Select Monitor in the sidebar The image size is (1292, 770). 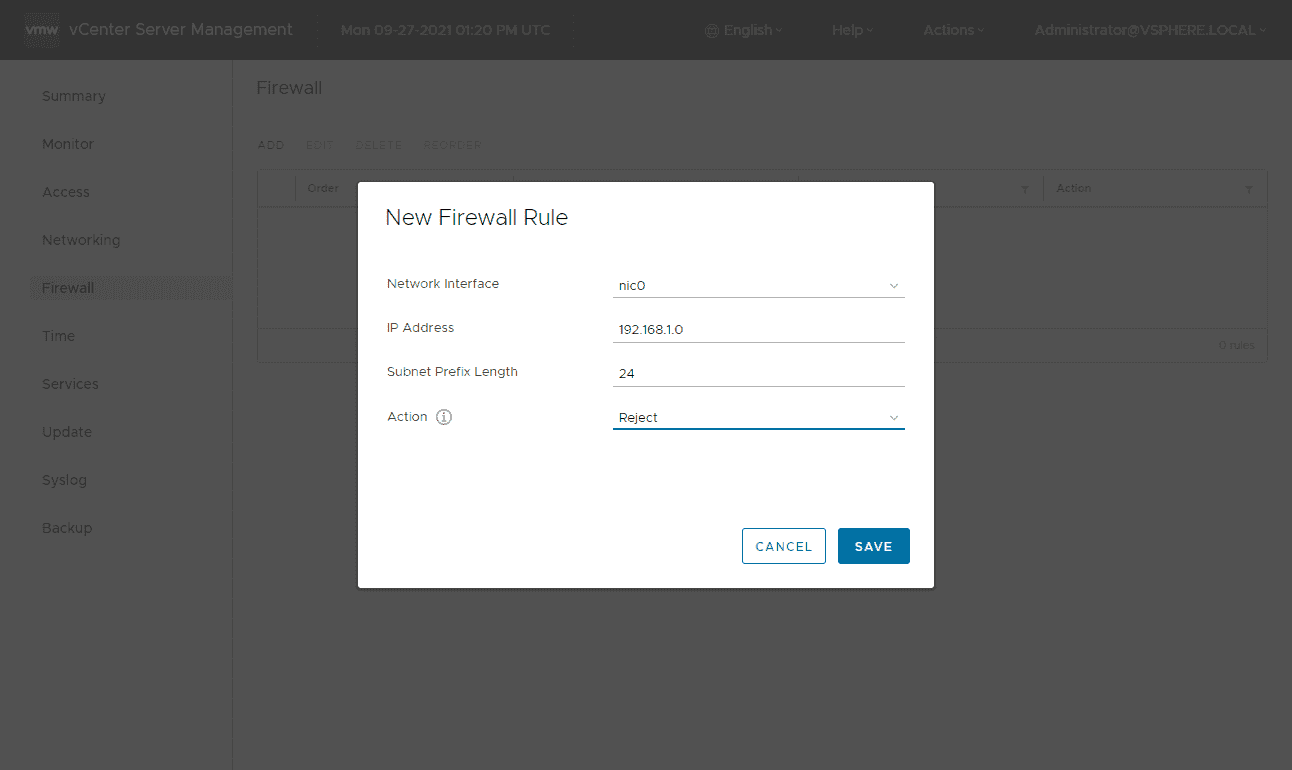[x=68, y=144]
